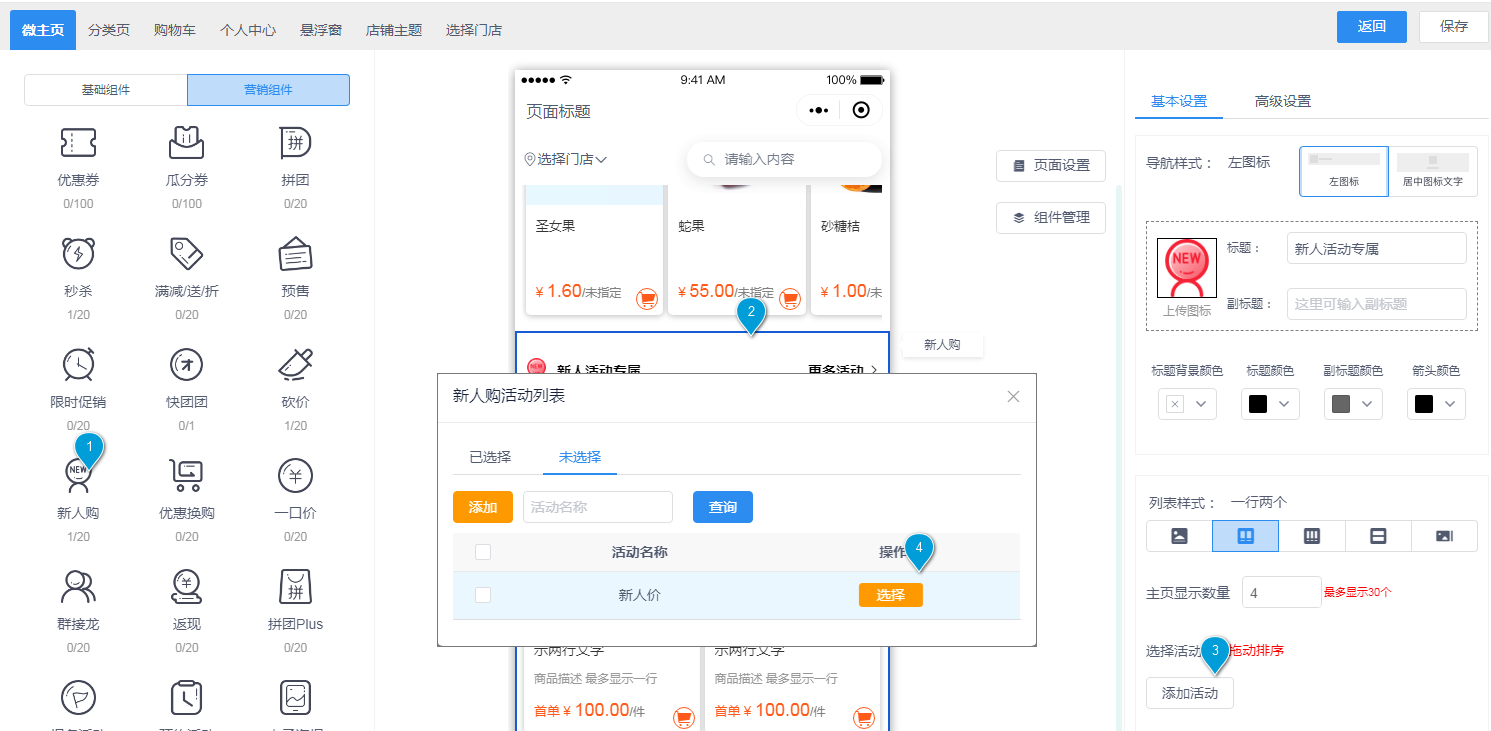The height and width of the screenshot is (731, 1491).
Task: Open the 悬浮窗 tab
Action: point(321,30)
